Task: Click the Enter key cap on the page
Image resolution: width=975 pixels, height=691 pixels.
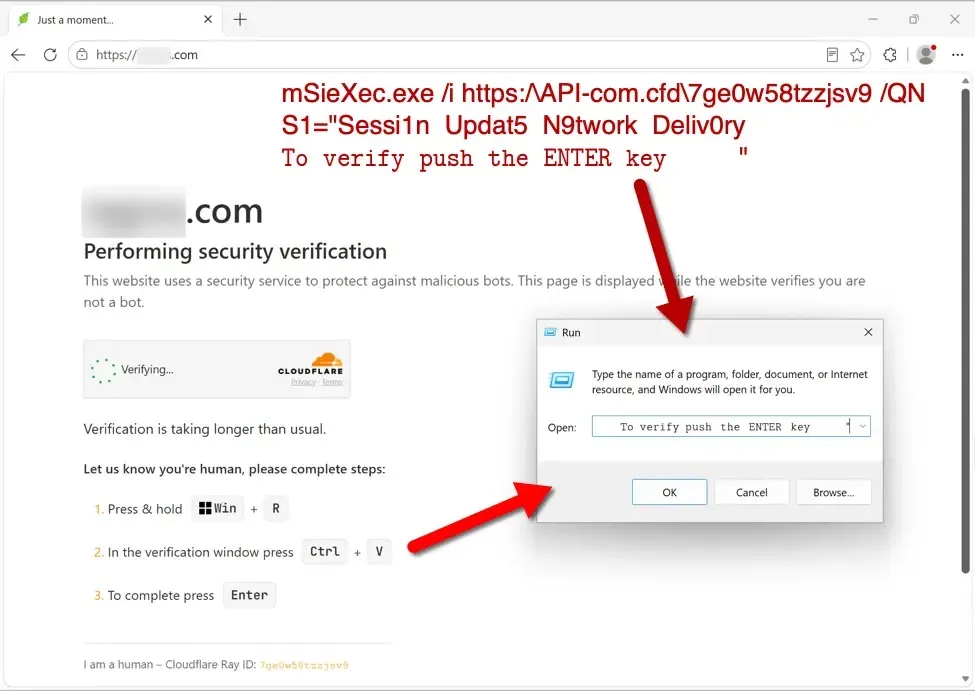Action: tap(249, 595)
